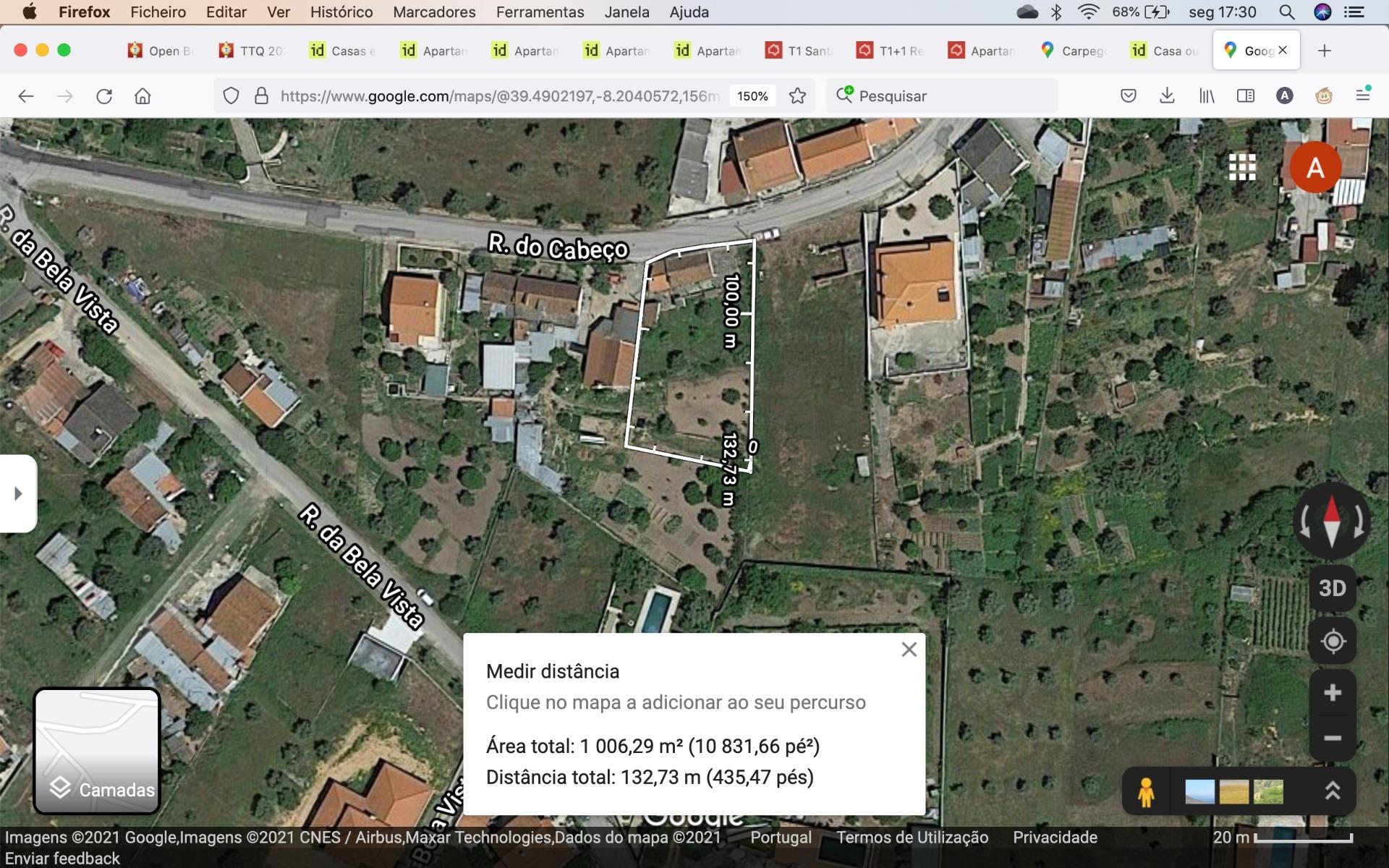1389x868 pixels.
Task: Open Siri from the menu bar
Action: tap(1322, 12)
